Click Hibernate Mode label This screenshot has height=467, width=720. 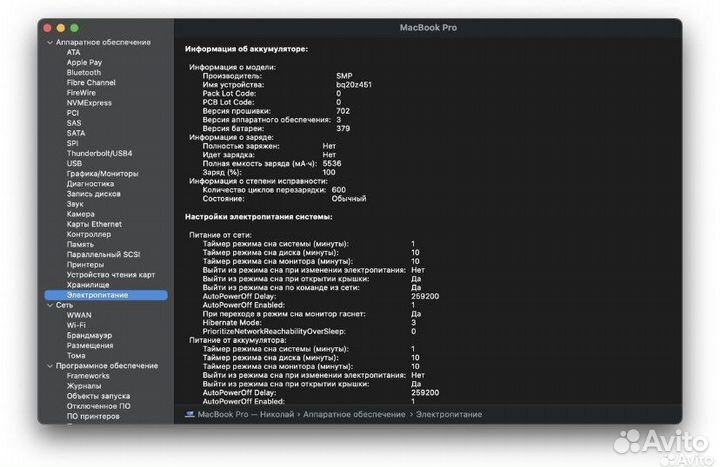232,323
